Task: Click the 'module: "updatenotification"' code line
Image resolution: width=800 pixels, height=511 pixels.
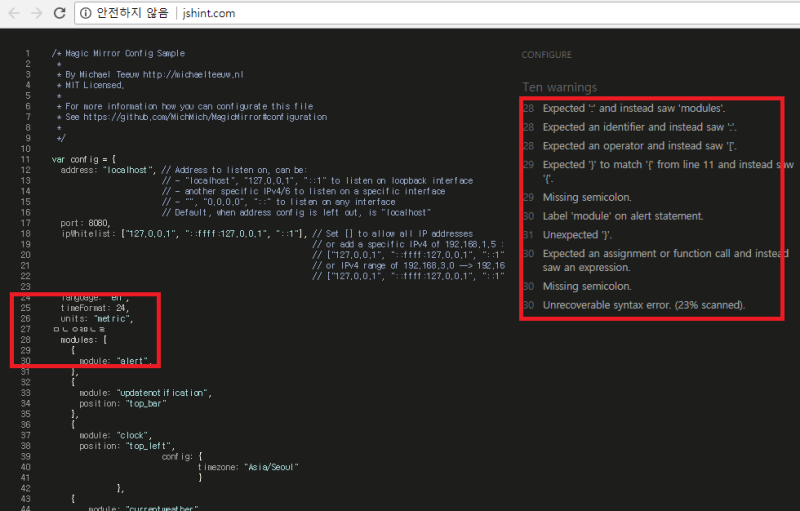Action: pyautogui.click(x=145, y=393)
